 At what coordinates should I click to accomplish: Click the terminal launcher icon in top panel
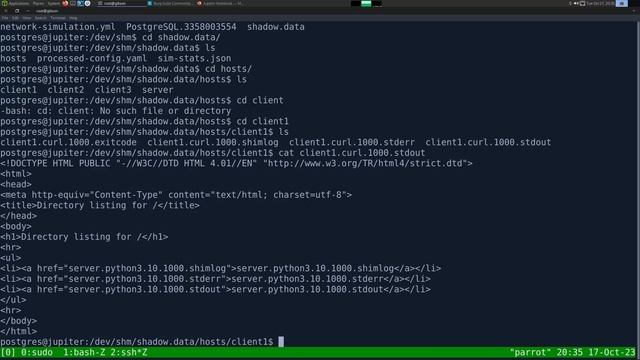click(73, 3)
